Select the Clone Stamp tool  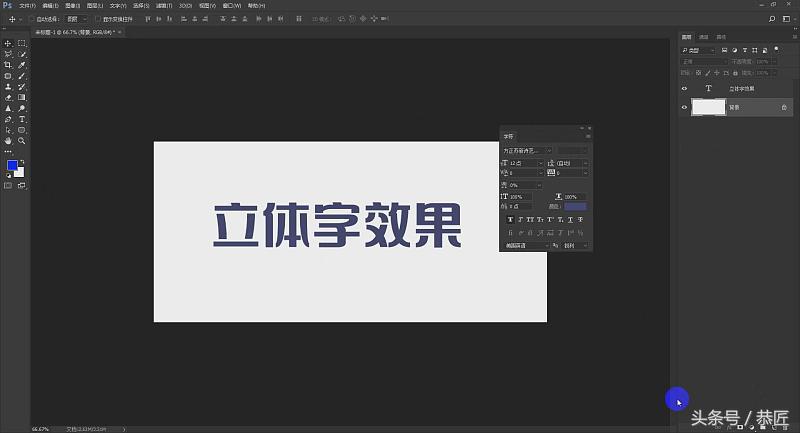[8, 87]
